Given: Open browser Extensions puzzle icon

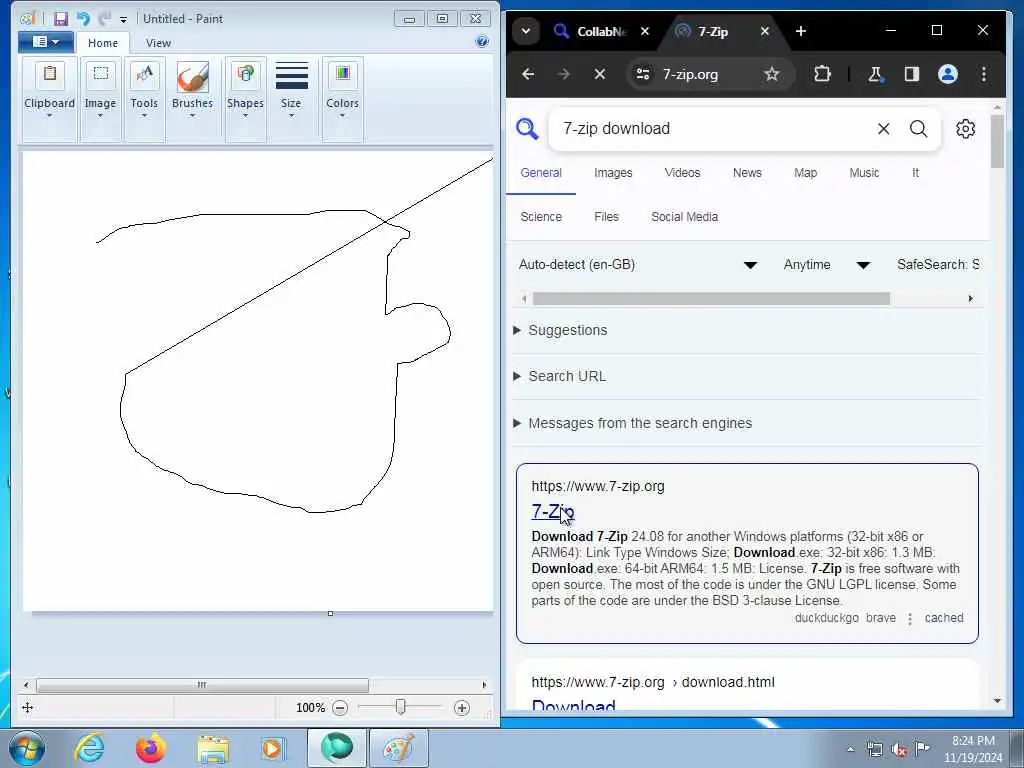Looking at the screenshot, I should [822, 74].
